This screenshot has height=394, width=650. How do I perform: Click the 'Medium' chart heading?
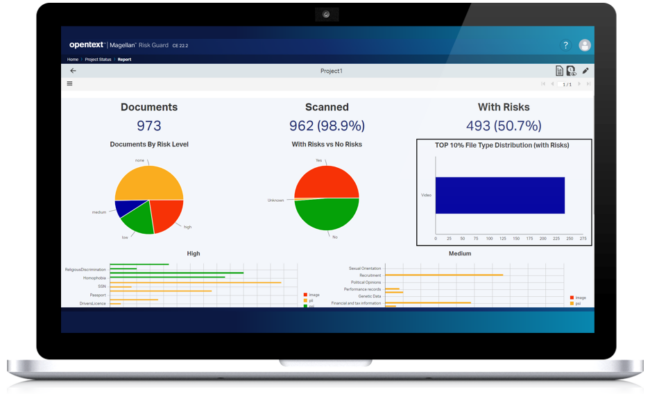[460, 253]
